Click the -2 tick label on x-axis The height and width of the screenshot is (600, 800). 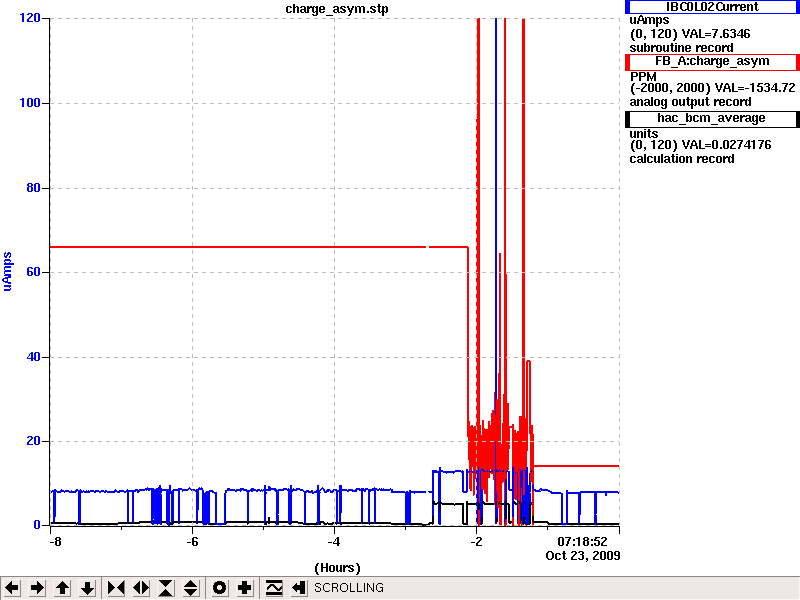[476, 541]
